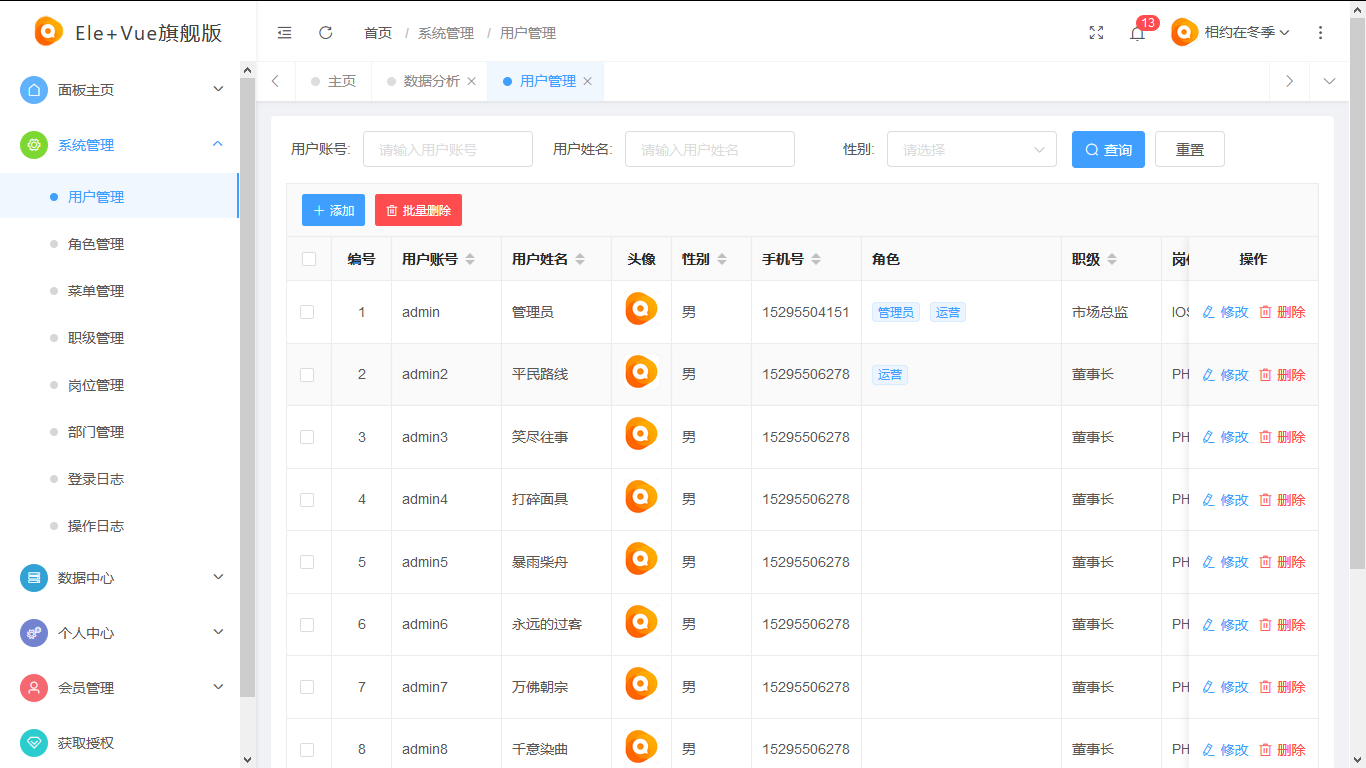The width and height of the screenshot is (1366, 768).
Task: Open the tab options dropdown chevron
Action: point(1329,81)
